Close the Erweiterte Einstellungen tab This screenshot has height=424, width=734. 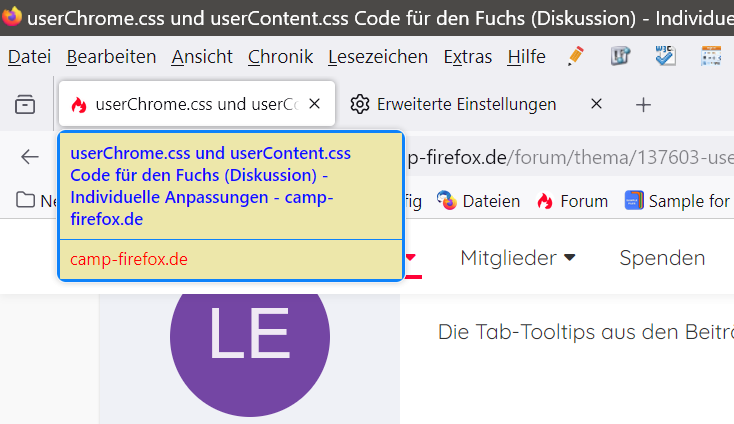[597, 104]
